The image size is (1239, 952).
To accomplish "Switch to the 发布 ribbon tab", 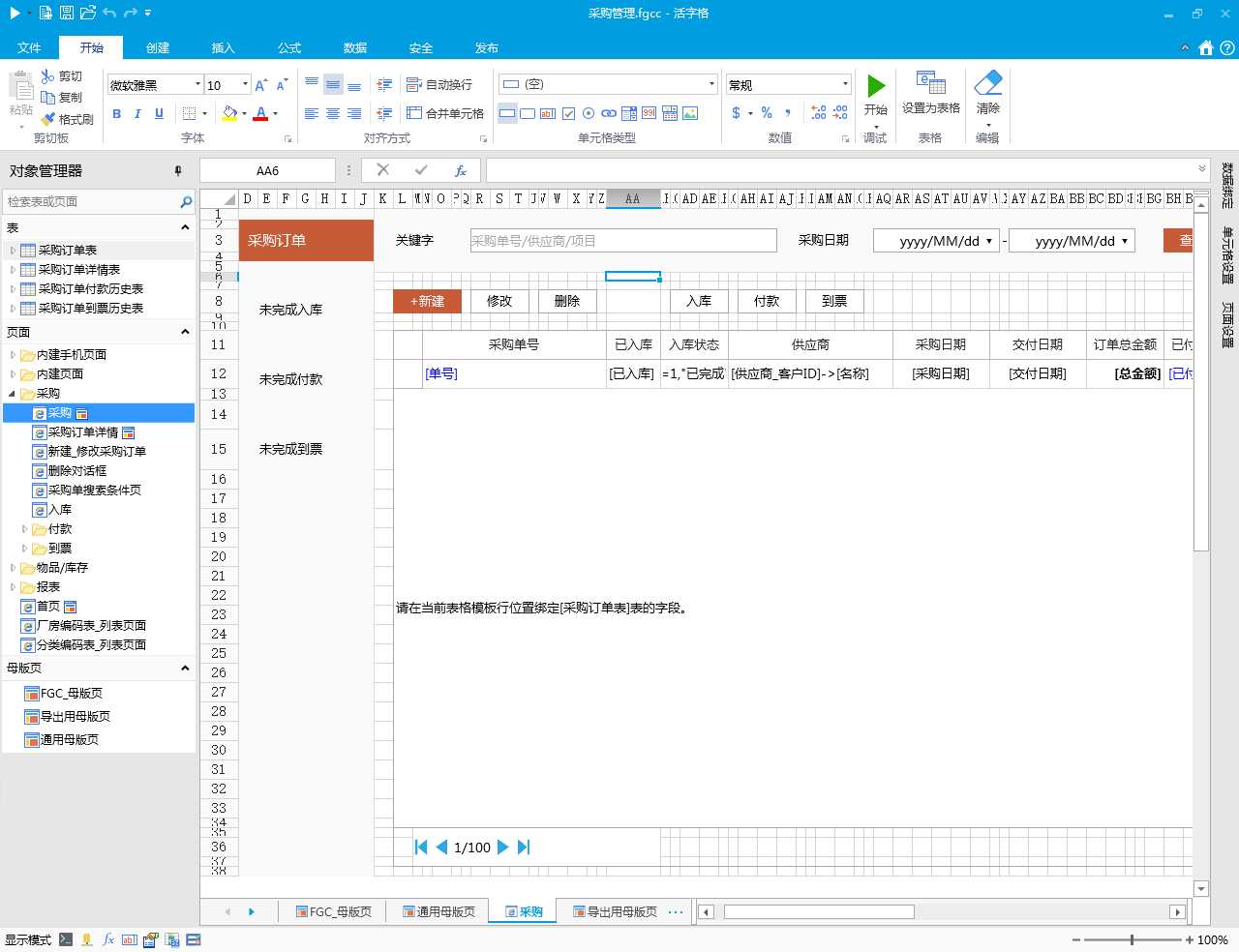I will [487, 48].
